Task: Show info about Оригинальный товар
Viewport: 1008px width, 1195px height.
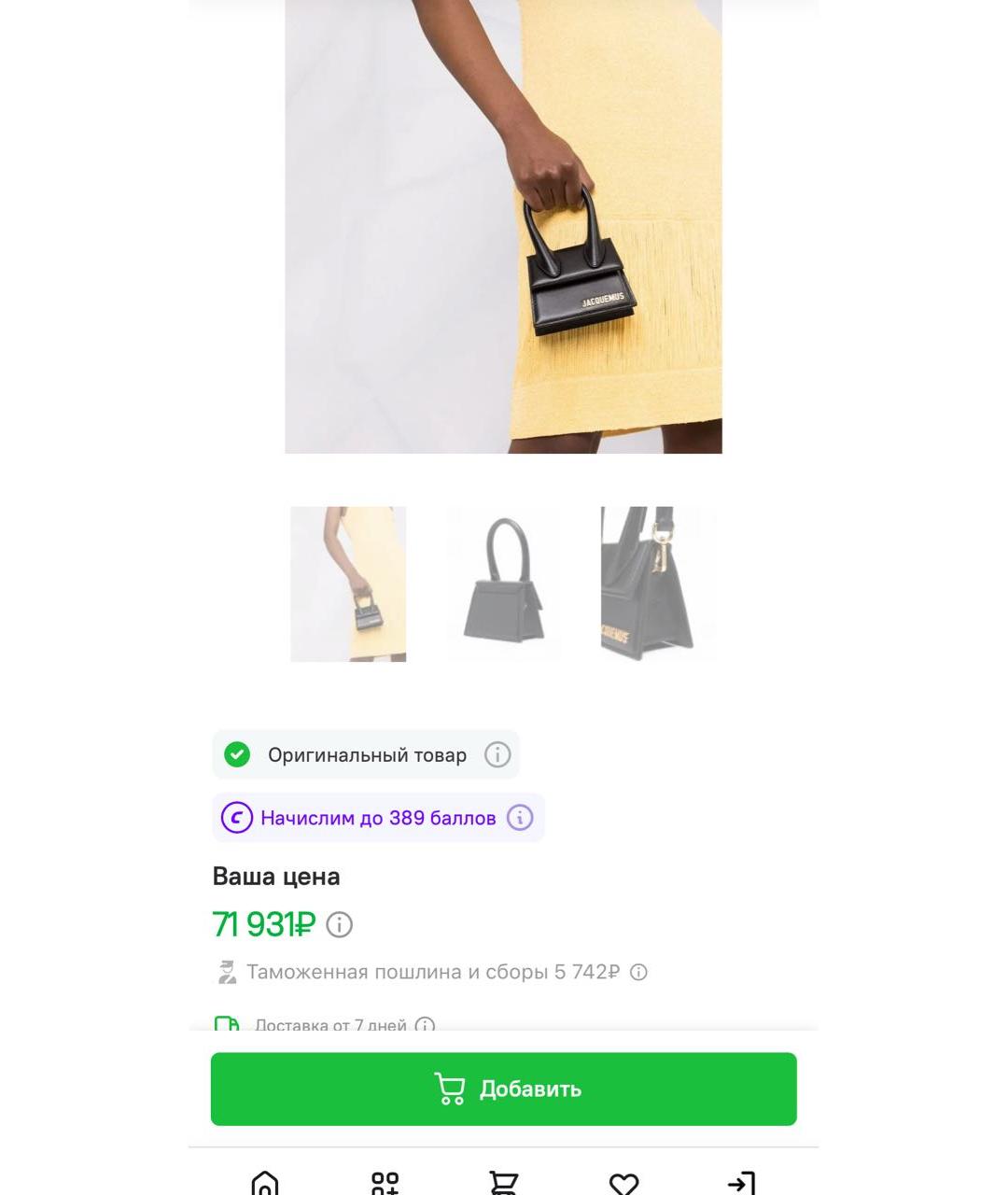Action: pos(497,754)
